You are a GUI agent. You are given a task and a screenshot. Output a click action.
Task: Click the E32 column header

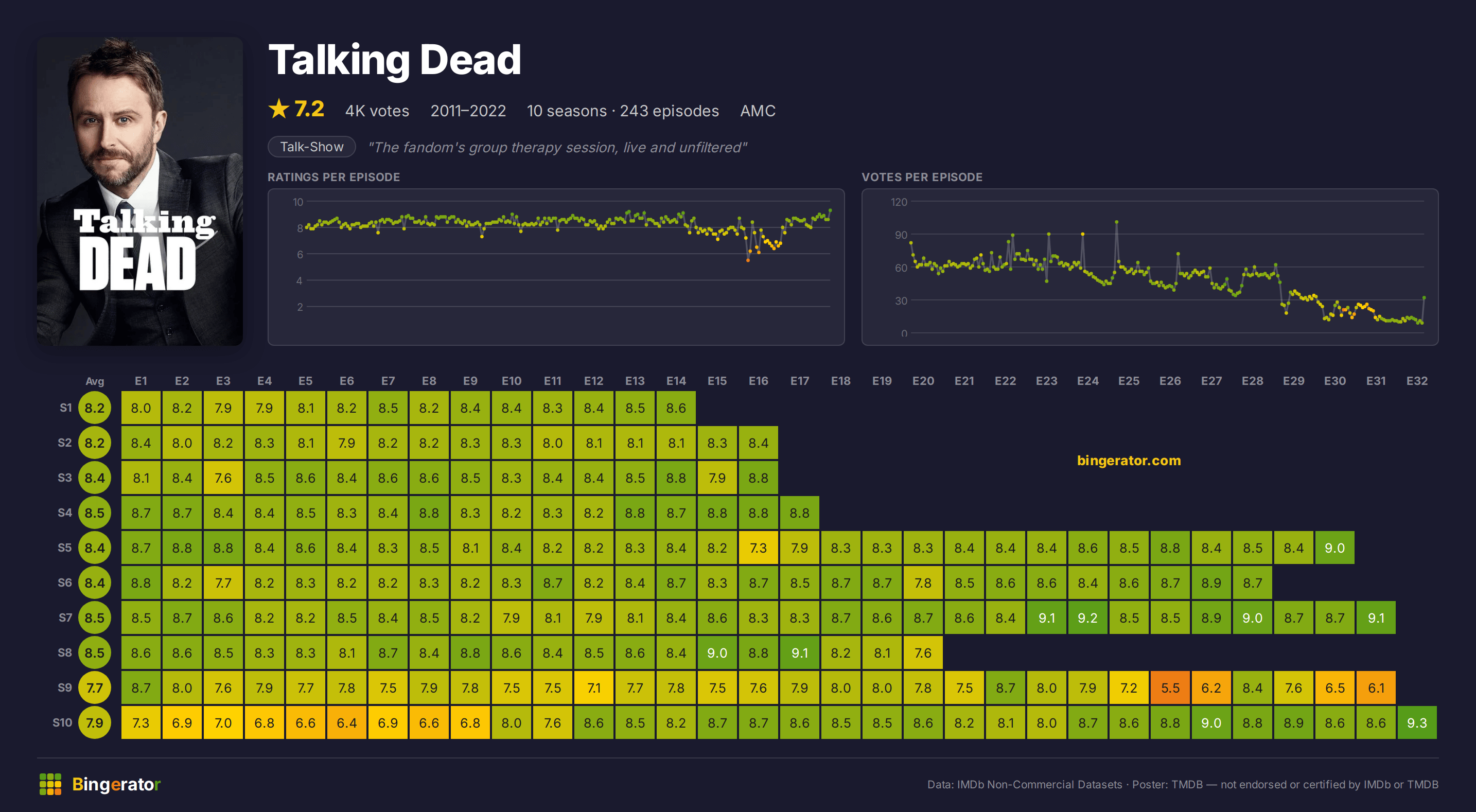1417,381
